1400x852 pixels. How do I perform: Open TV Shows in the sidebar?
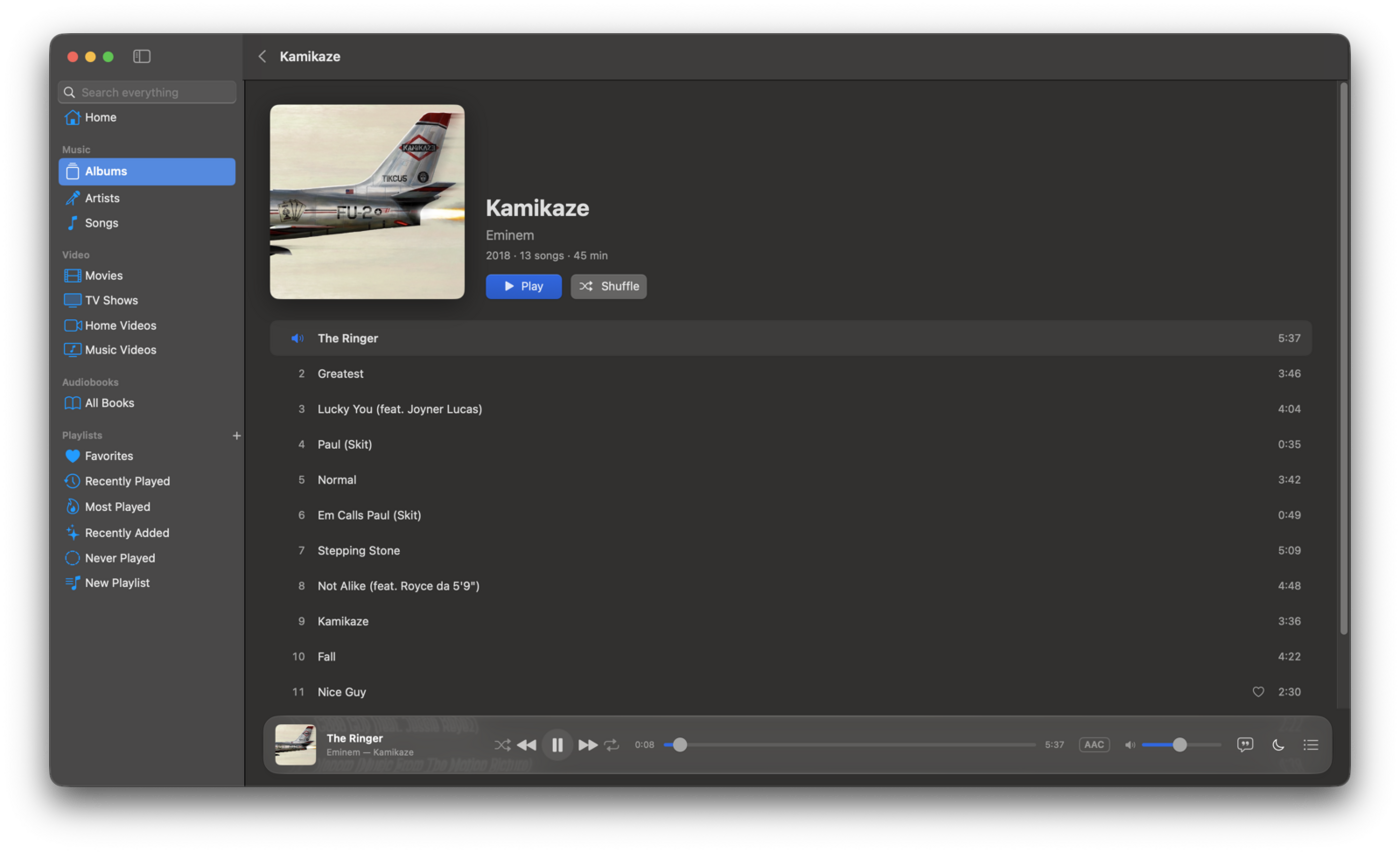tap(147, 301)
